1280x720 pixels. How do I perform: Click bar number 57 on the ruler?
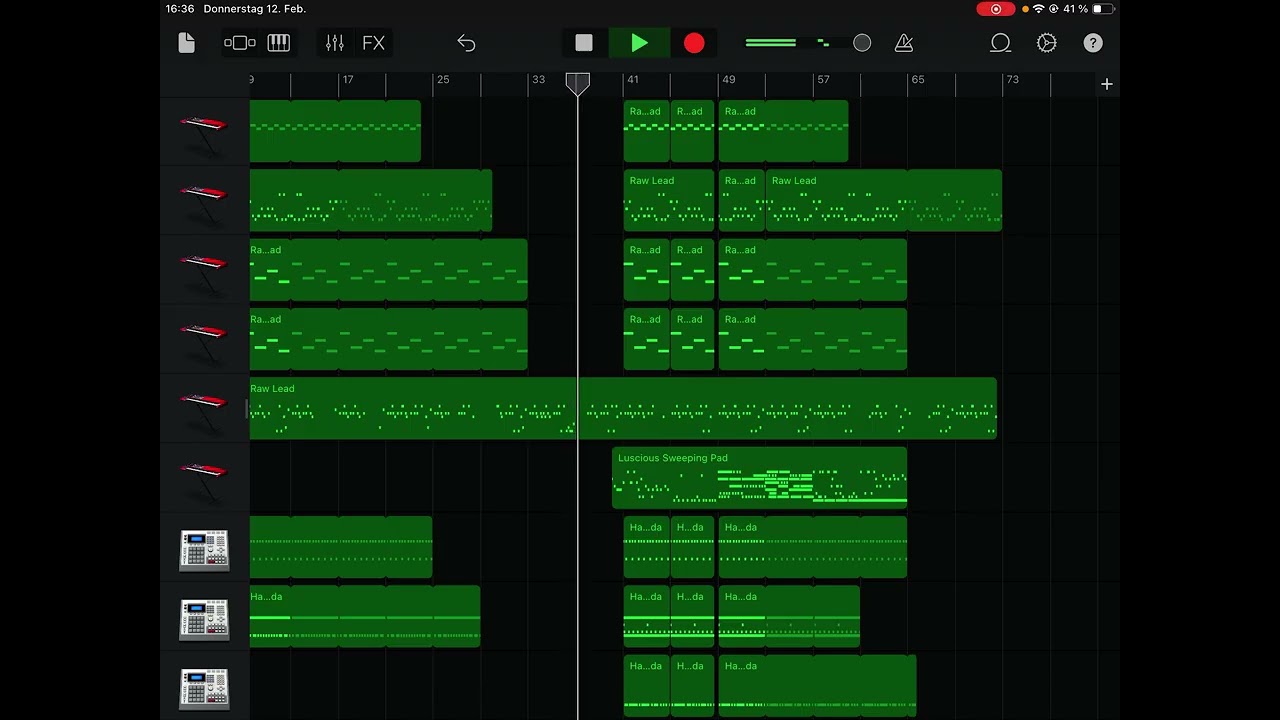823,80
